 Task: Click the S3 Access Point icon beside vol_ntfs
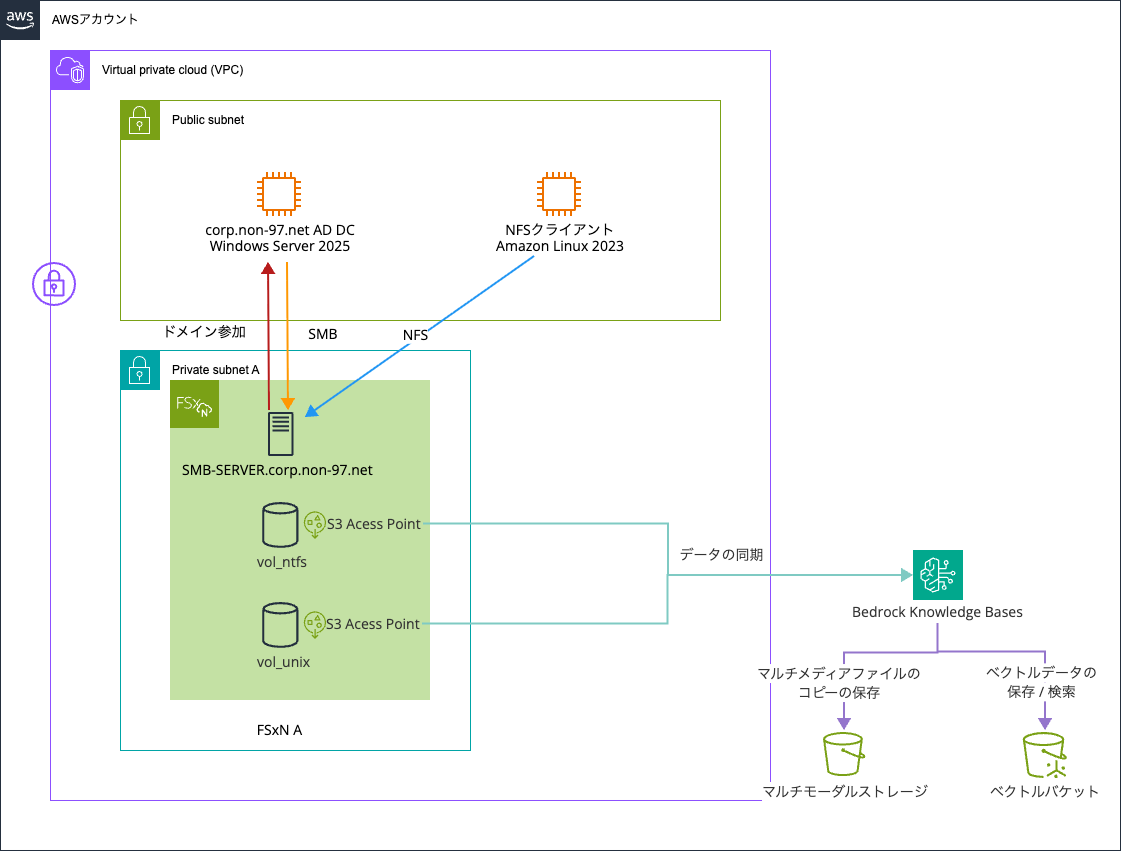tap(315, 523)
